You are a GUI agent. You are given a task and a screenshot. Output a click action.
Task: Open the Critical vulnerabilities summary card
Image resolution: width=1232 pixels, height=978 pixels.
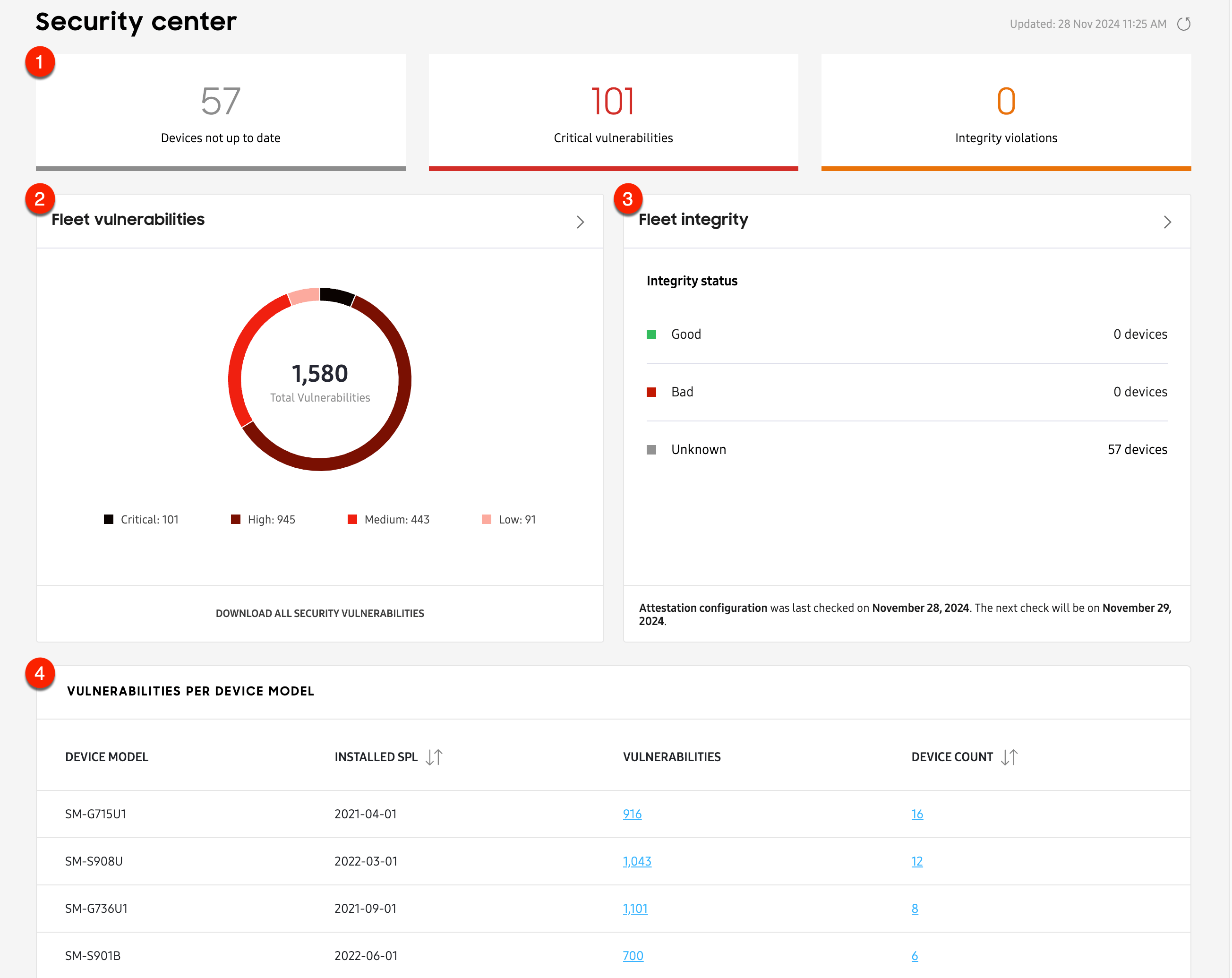[x=613, y=112]
